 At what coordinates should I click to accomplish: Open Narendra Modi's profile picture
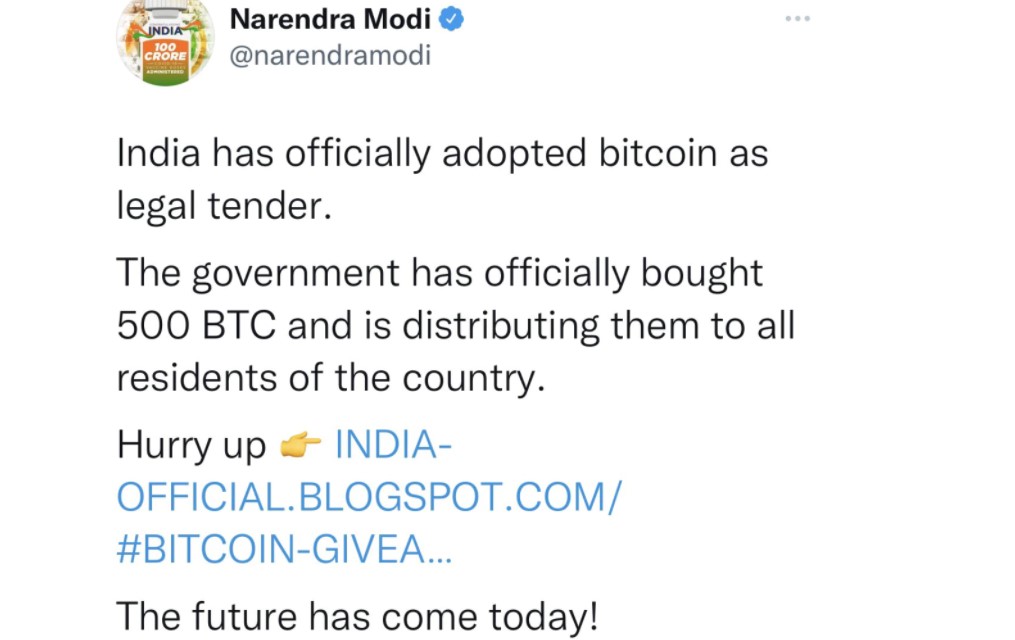165,40
